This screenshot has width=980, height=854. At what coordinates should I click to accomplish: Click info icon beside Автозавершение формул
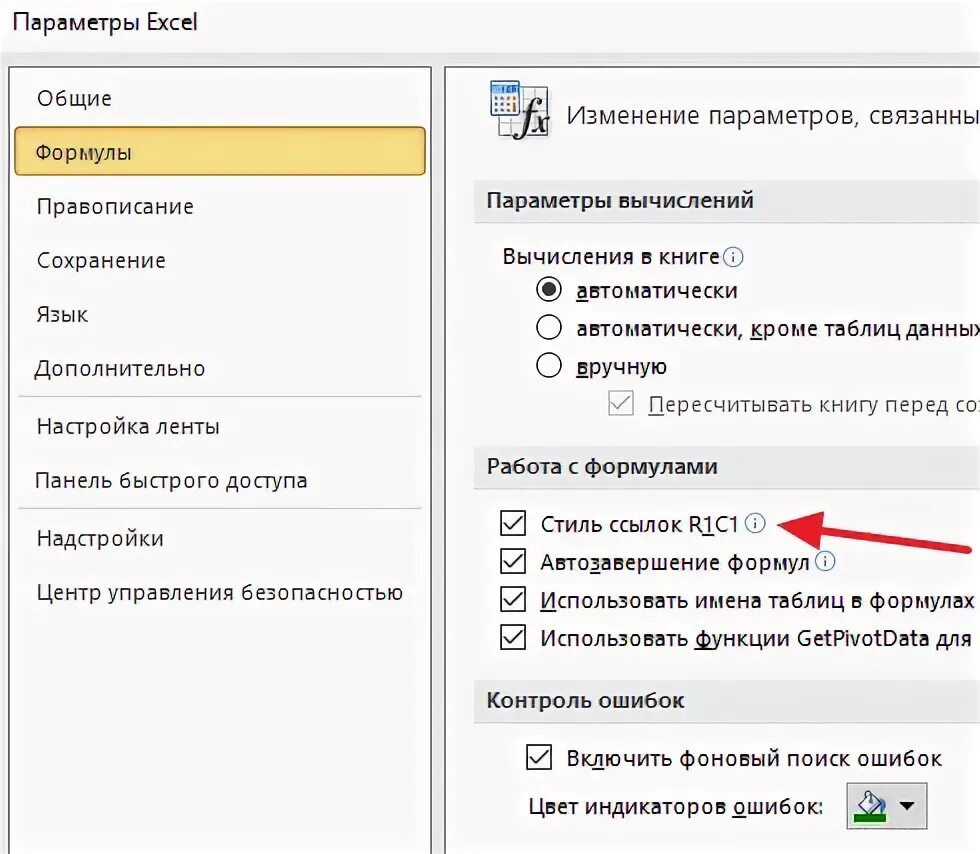825,562
